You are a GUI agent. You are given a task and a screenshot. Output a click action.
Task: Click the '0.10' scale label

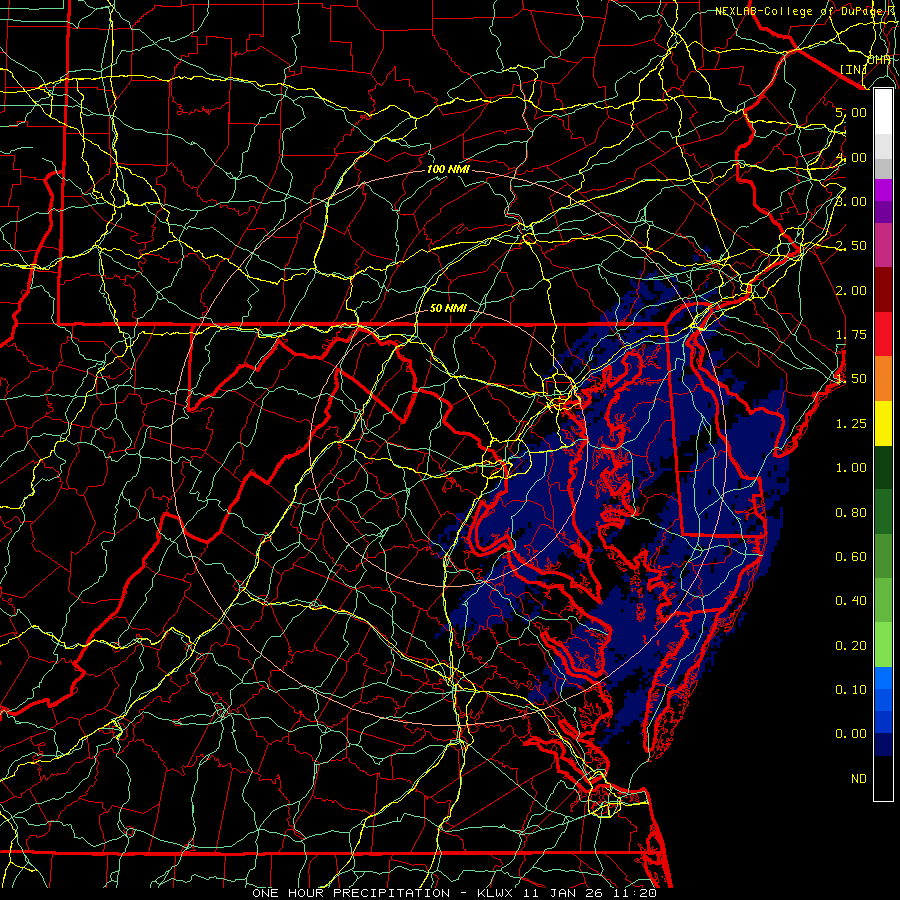tap(851, 690)
